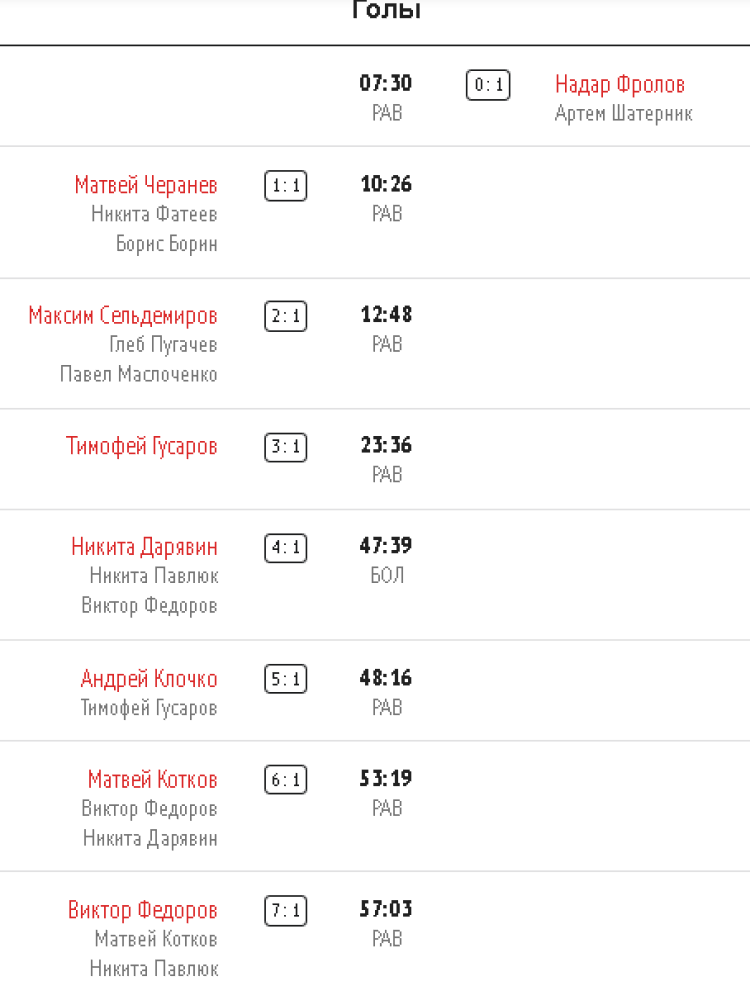This screenshot has height=986, width=750.
Task: Select the 7:1 score badge
Action: 285,912
